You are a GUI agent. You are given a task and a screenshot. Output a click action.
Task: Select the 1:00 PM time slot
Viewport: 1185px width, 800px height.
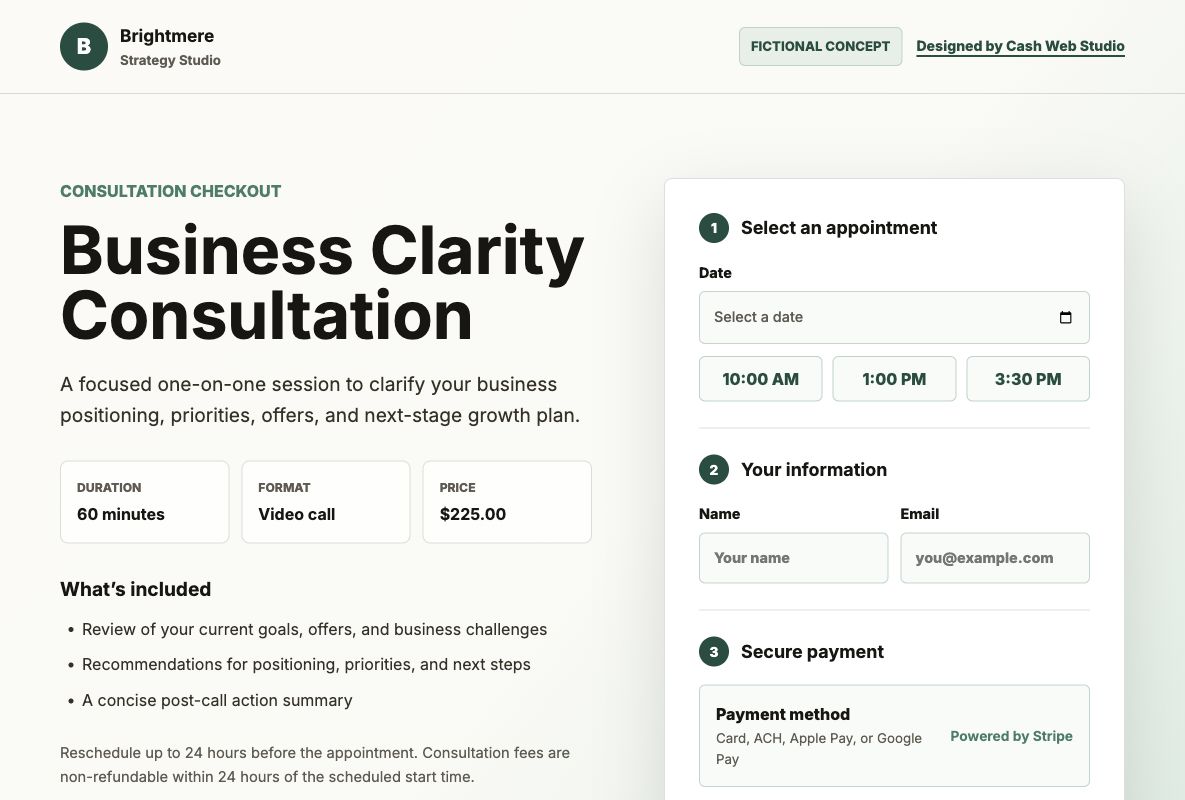click(x=894, y=379)
